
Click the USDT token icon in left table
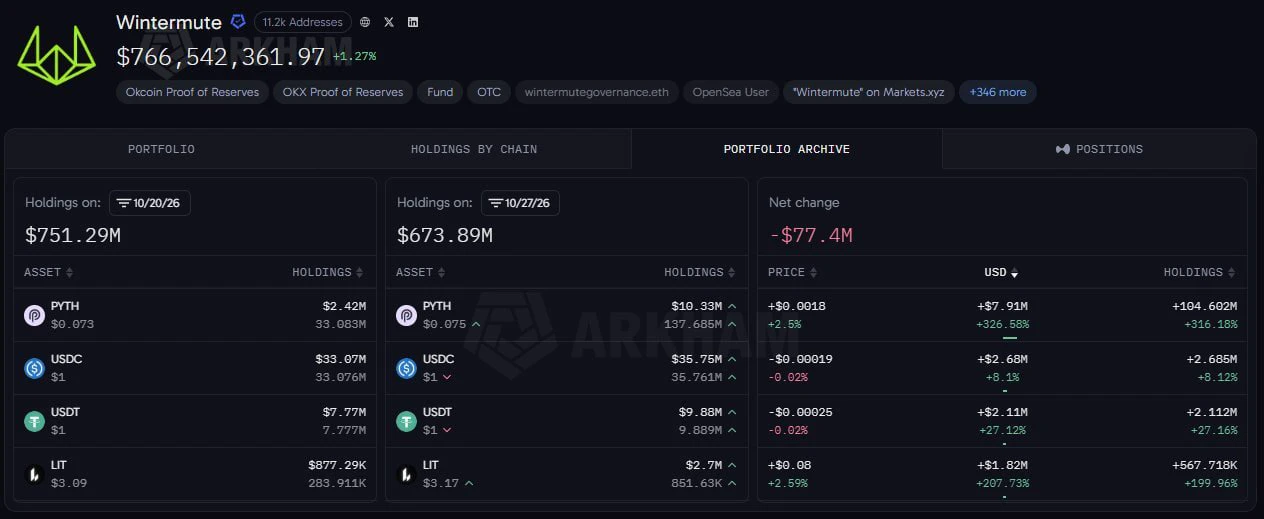35,421
